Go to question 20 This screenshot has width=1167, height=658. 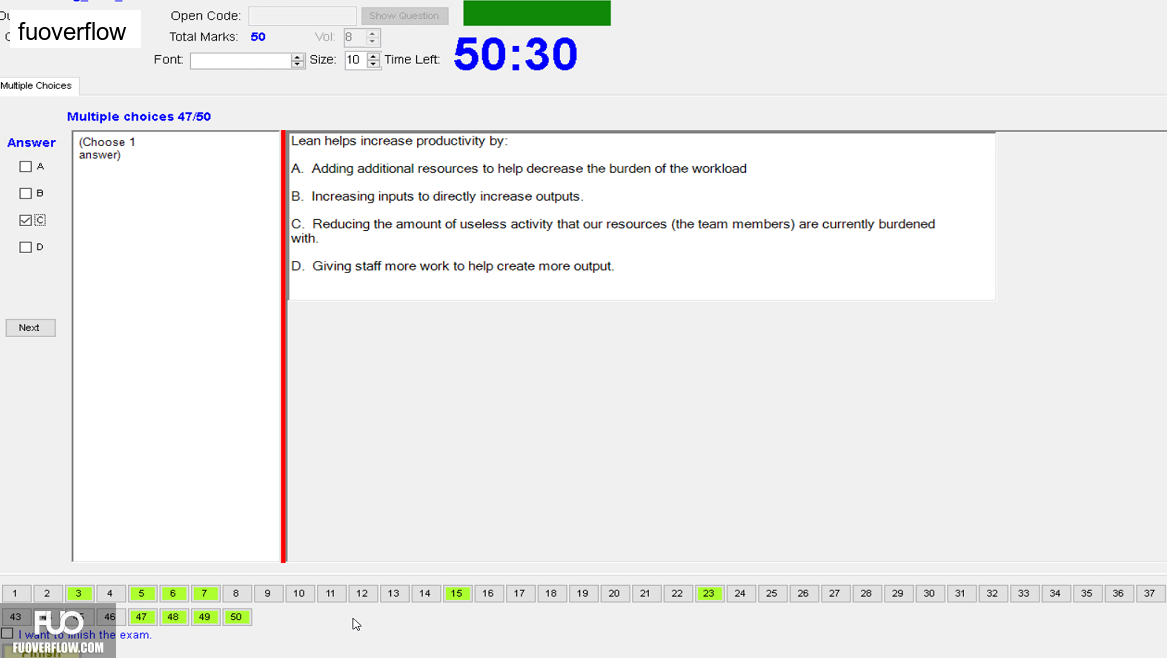[614, 593]
